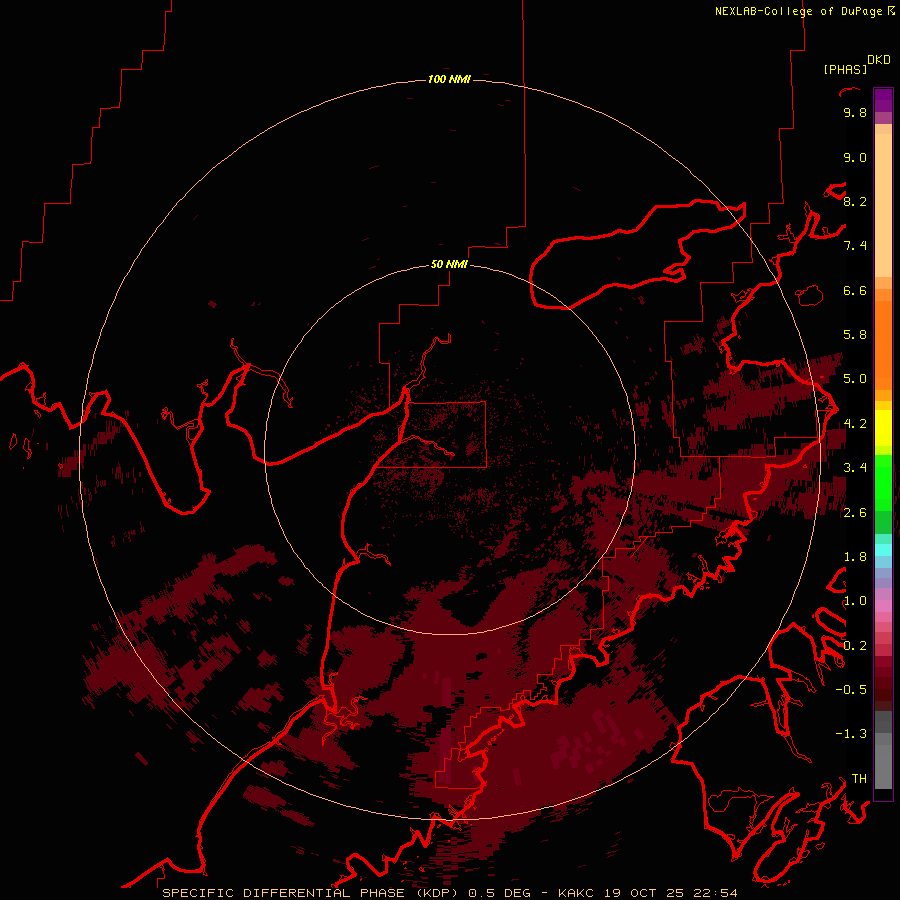This screenshot has width=900, height=900.
Task: Click the 5.0 legend value
Action: click(x=855, y=379)
